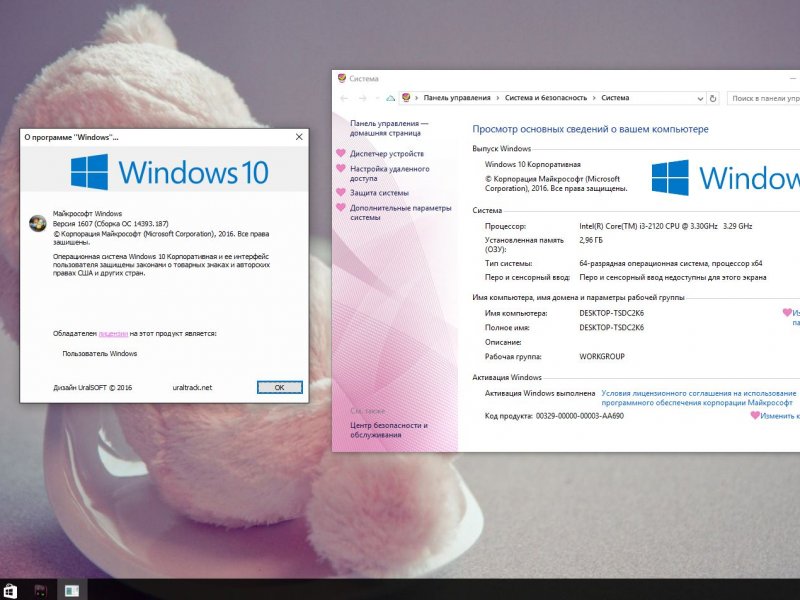Expand the chevron before Панель управления breadcrumb

(417, 98)
